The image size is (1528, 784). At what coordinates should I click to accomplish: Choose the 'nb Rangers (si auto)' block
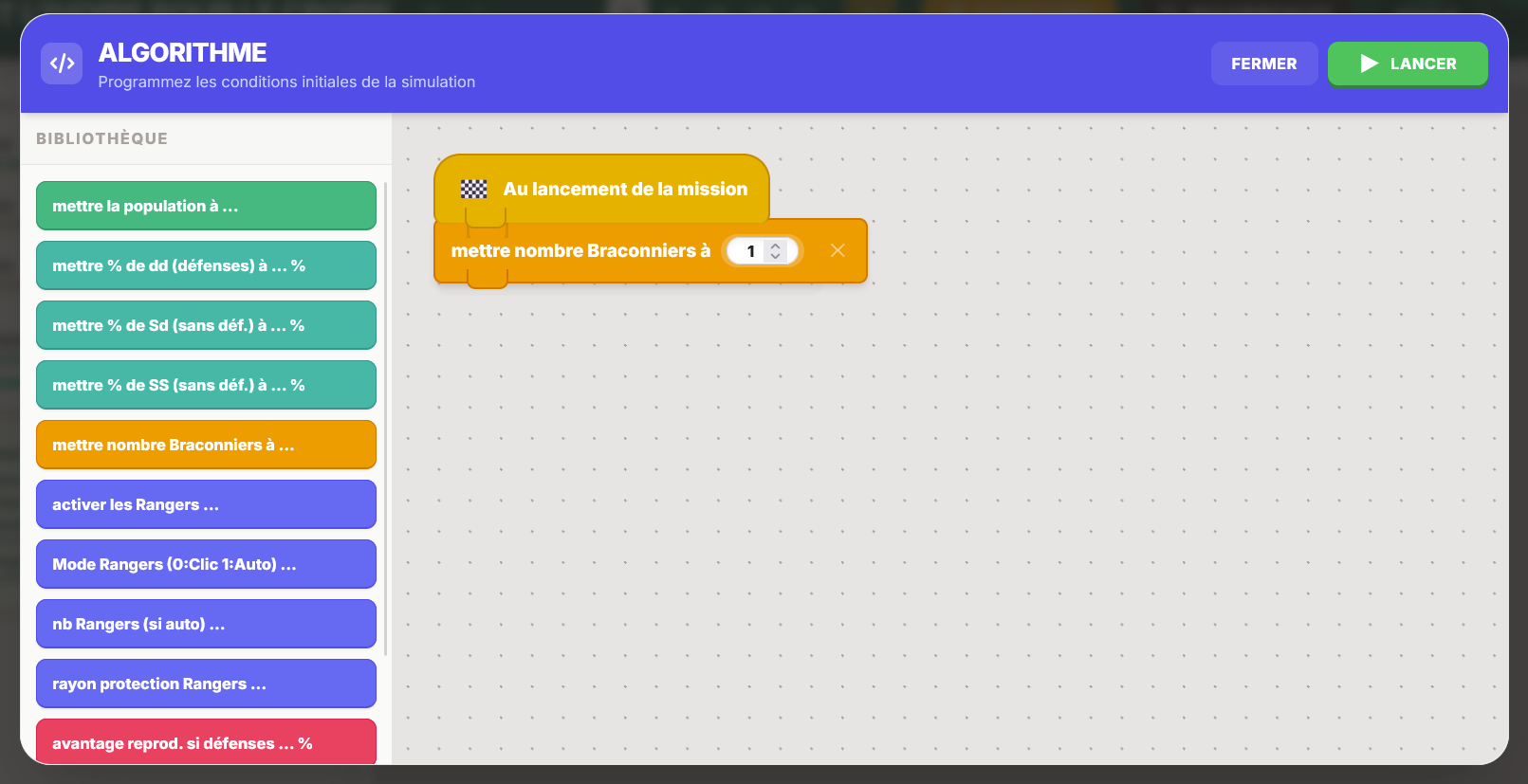point(206,624)
